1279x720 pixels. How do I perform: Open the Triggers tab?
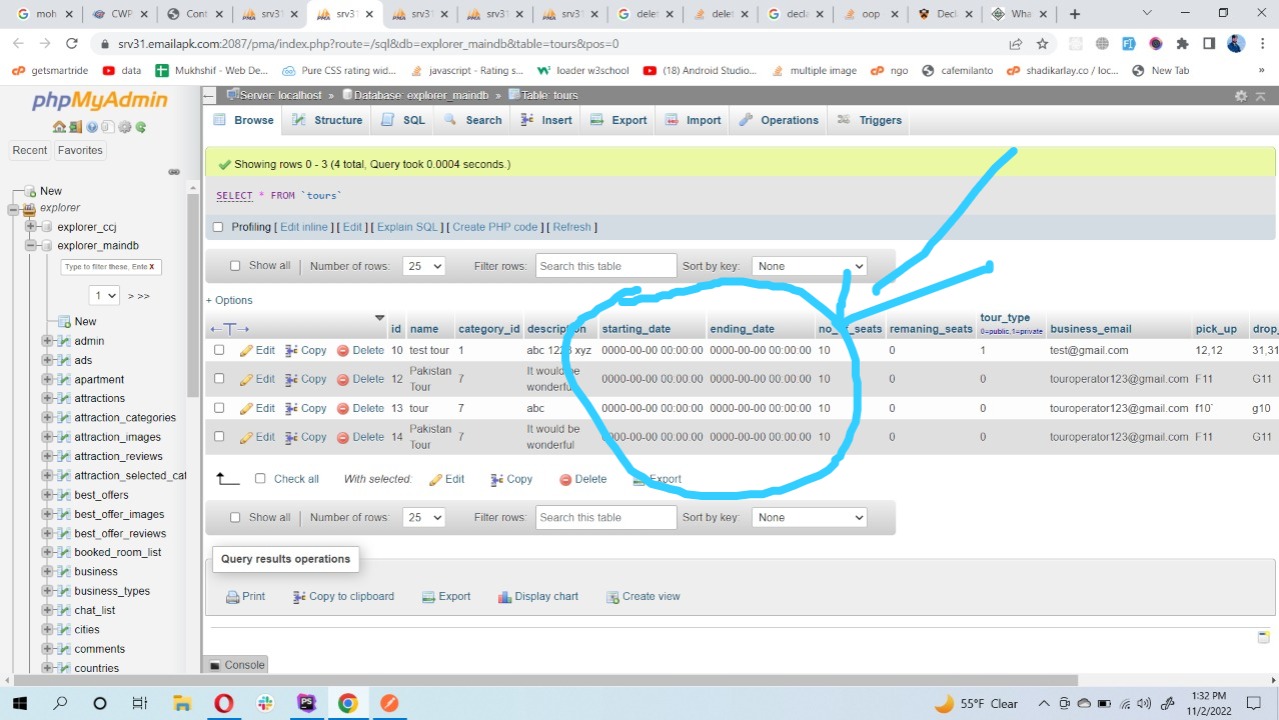(x=868, y=120)
